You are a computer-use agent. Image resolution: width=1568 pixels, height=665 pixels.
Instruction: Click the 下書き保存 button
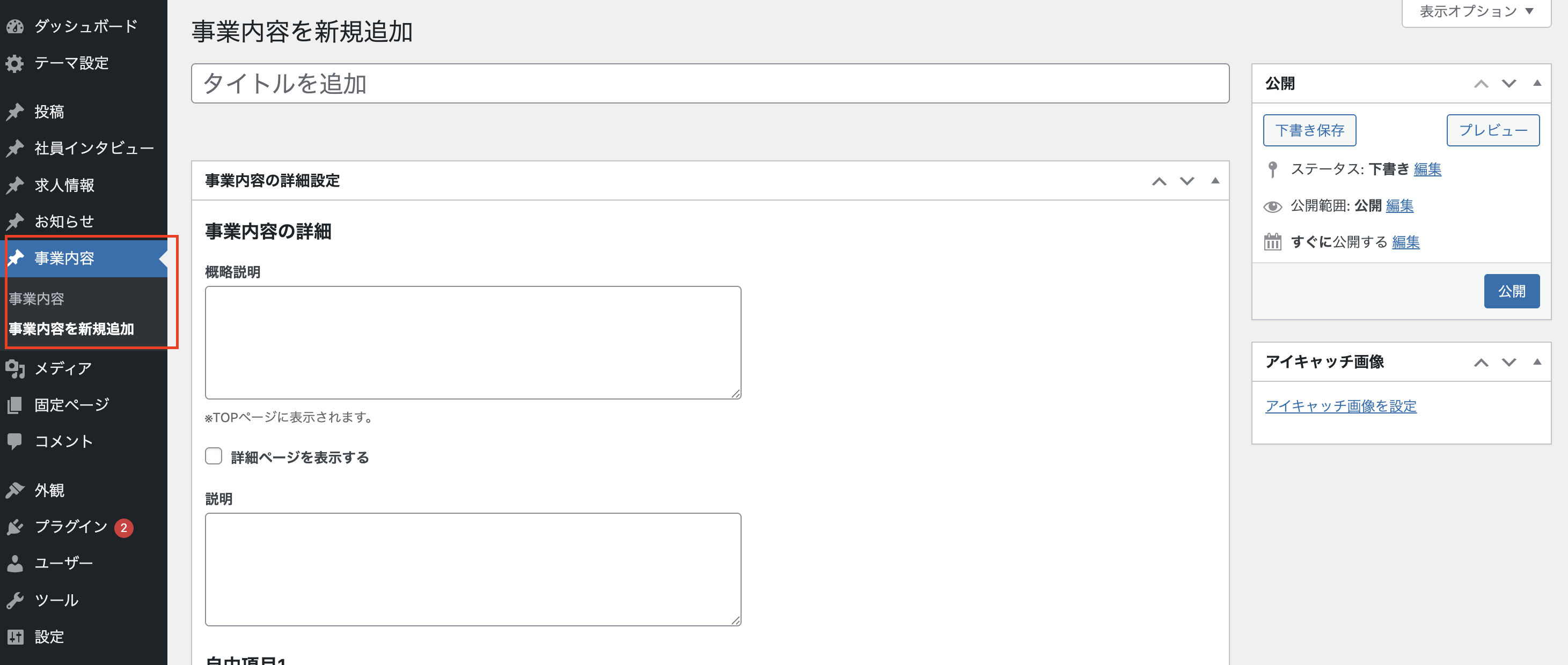click(x=1310, y=130)
